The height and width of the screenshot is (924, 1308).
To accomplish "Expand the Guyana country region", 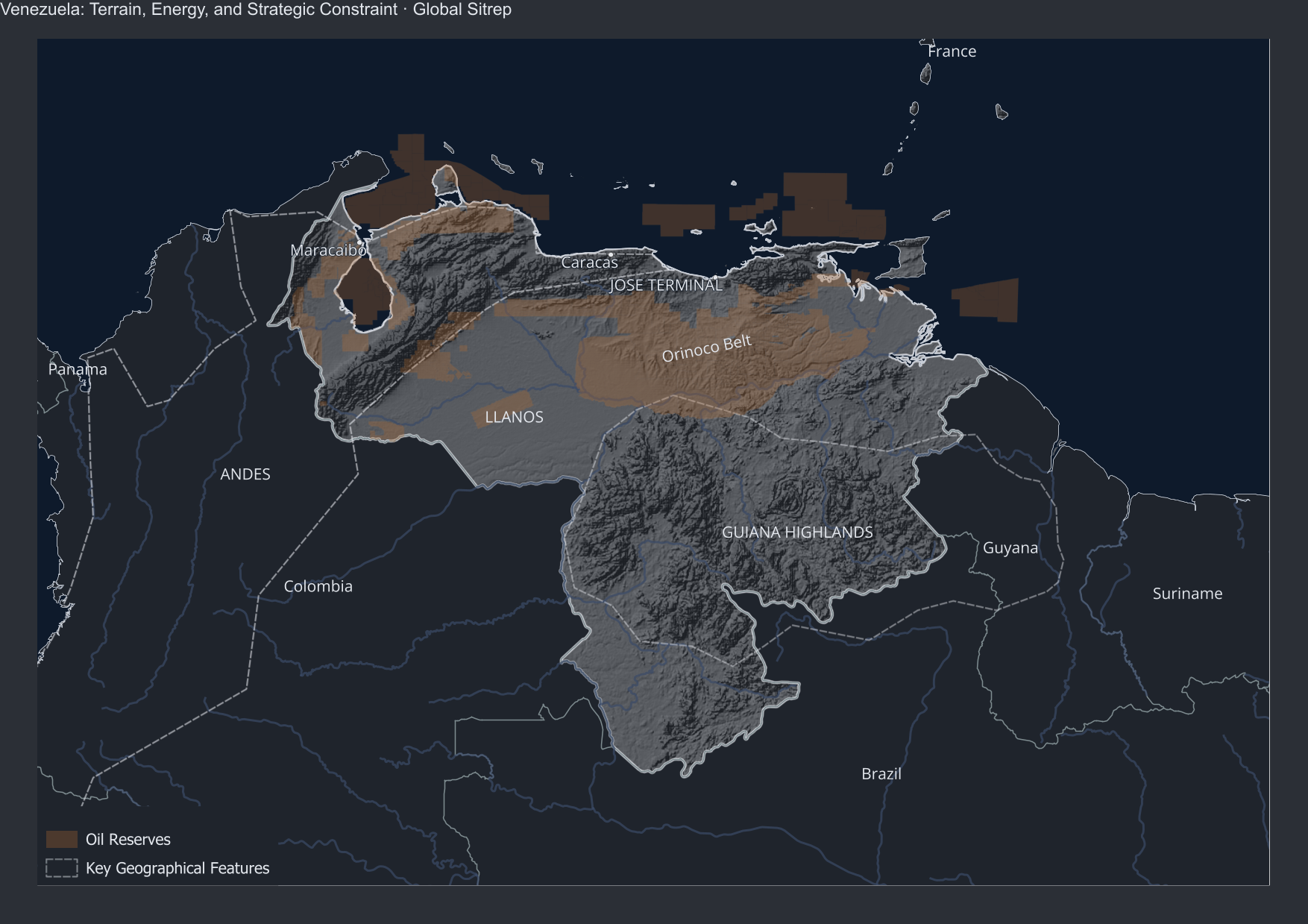I will coord(1010,547).
